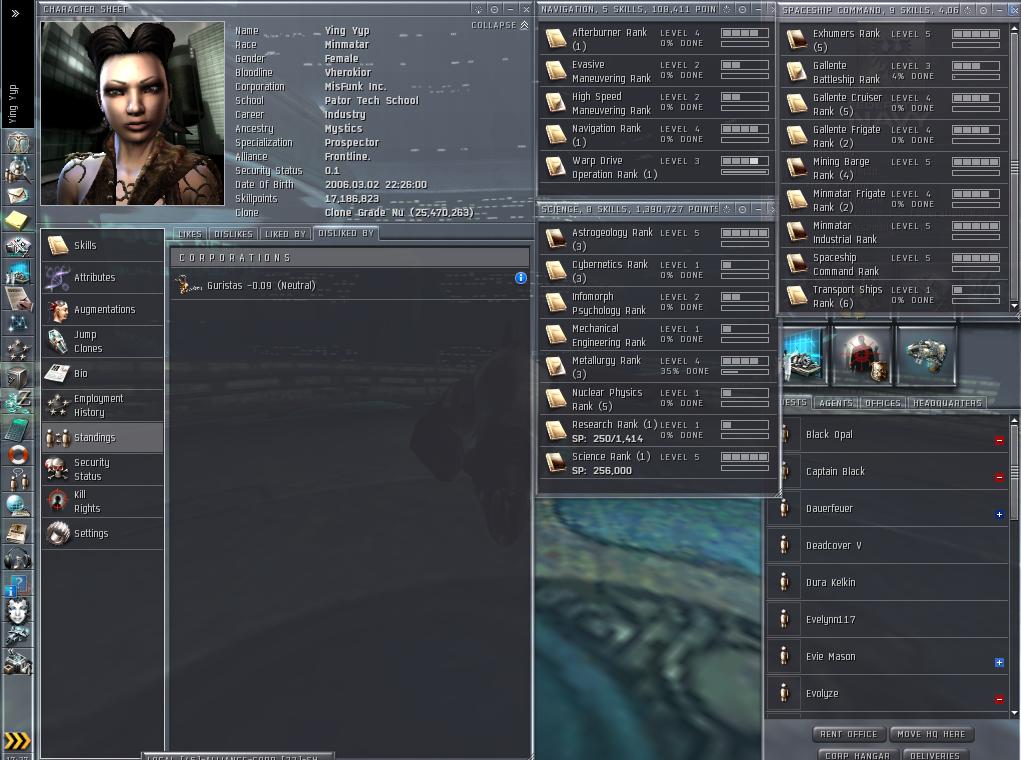Open Security Status section
The height and width of the screenshot is (760, 1021).
click(x=103, y=469)
